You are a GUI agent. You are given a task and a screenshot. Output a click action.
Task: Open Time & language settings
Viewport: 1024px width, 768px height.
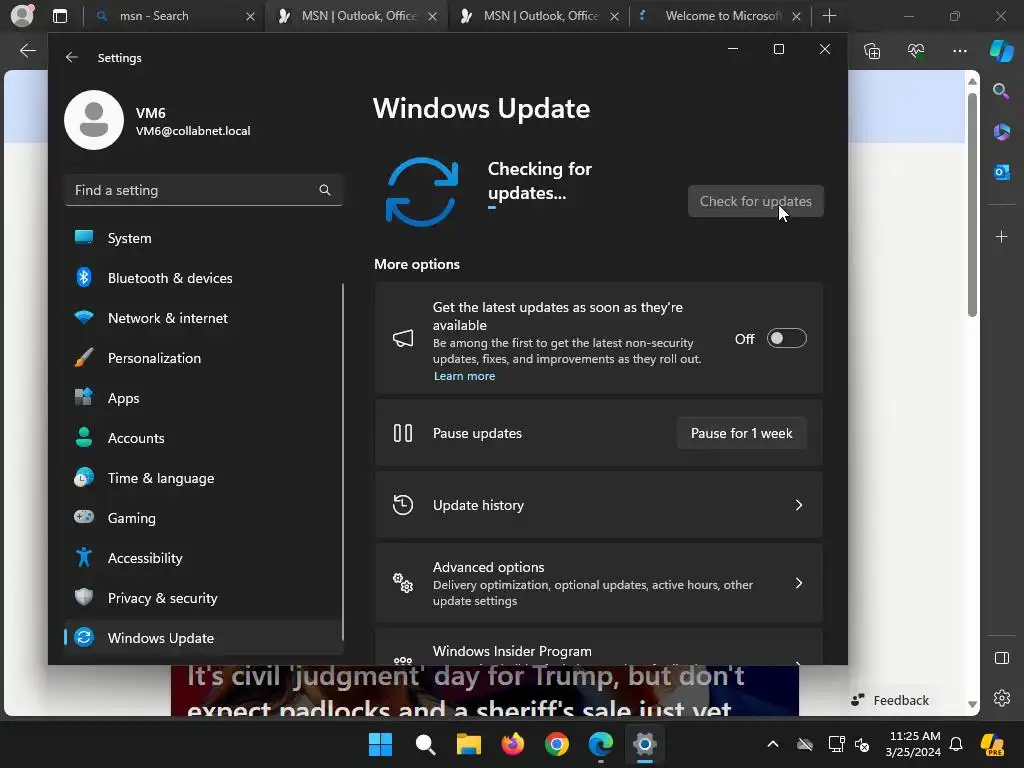(x=203, y=478)
